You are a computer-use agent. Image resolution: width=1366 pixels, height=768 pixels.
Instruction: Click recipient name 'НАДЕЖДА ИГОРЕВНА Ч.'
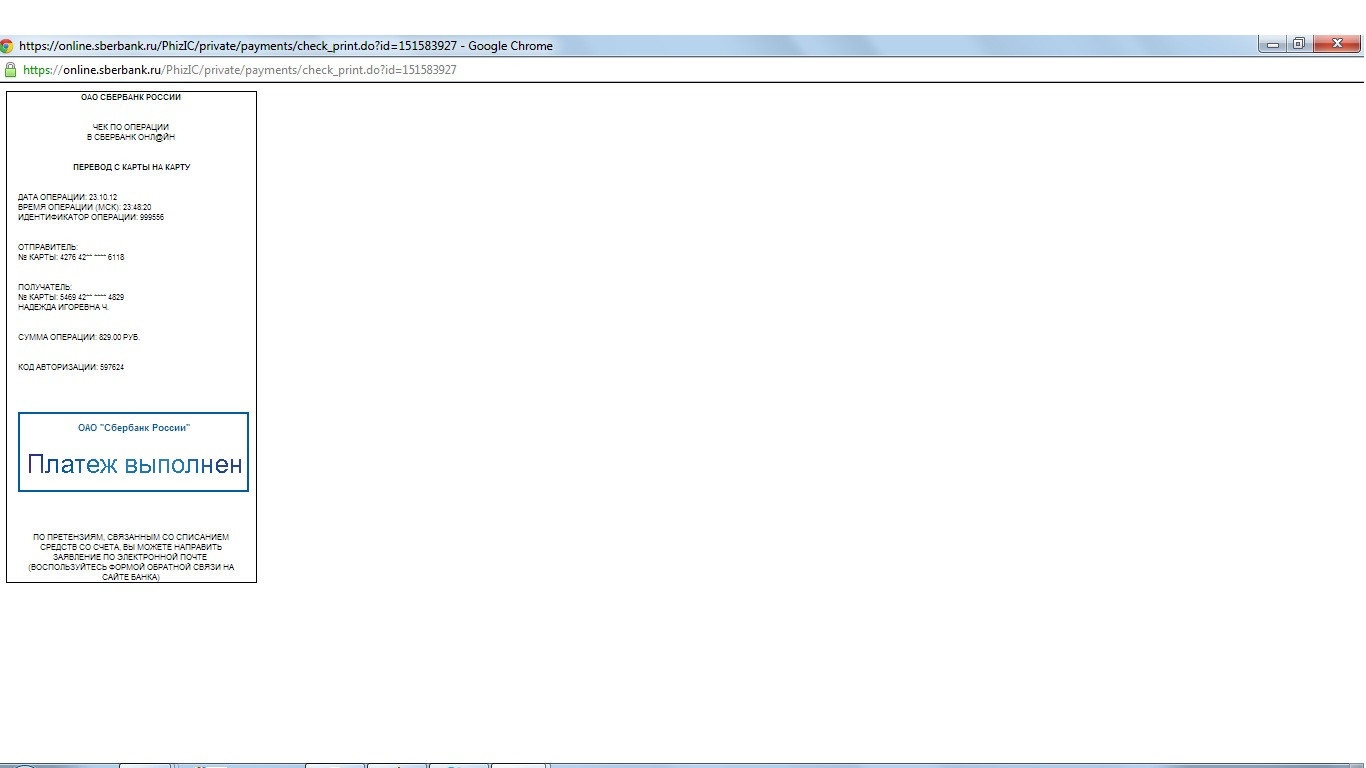[63, 308]
